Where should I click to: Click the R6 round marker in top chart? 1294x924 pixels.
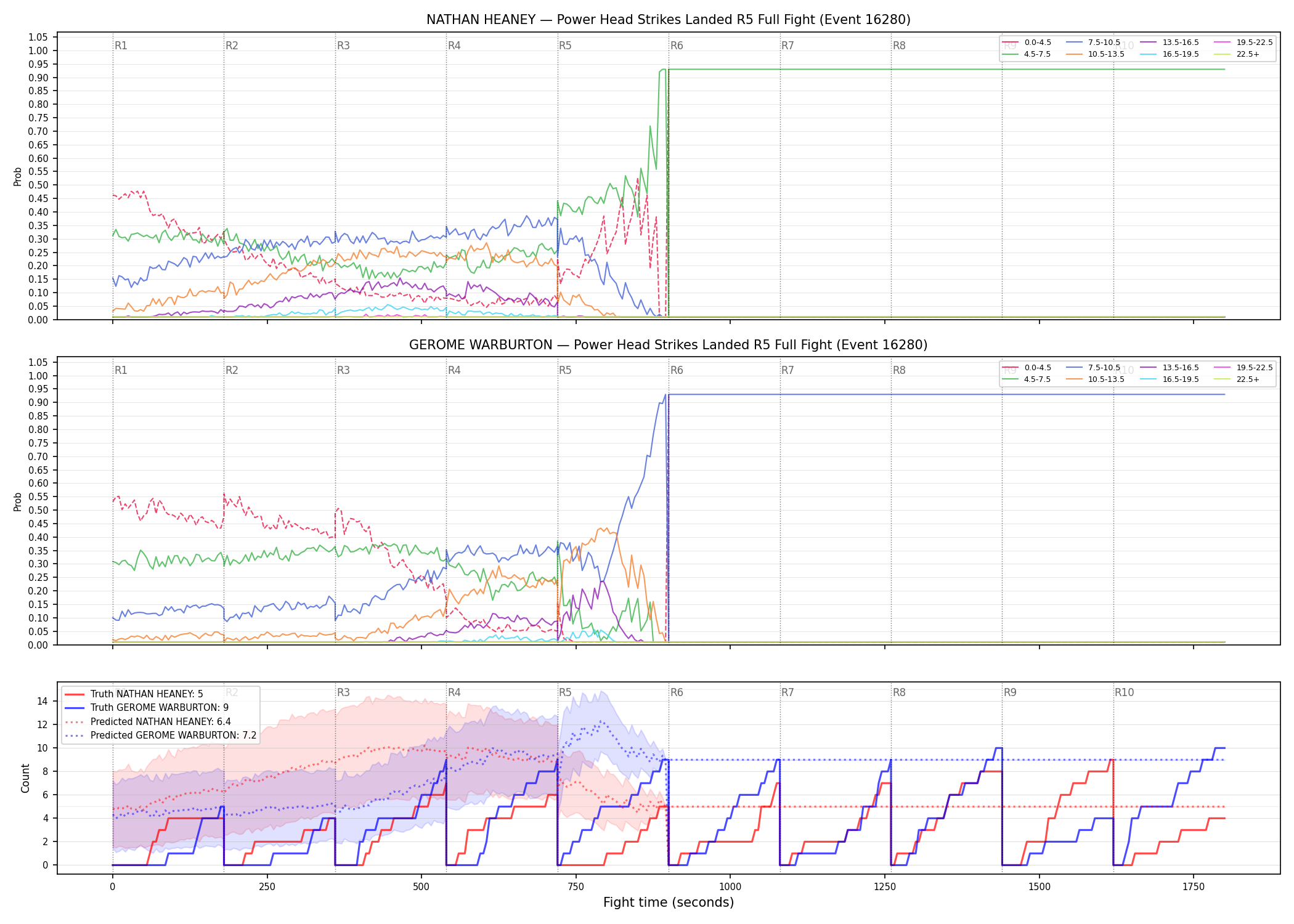[677, 46]
